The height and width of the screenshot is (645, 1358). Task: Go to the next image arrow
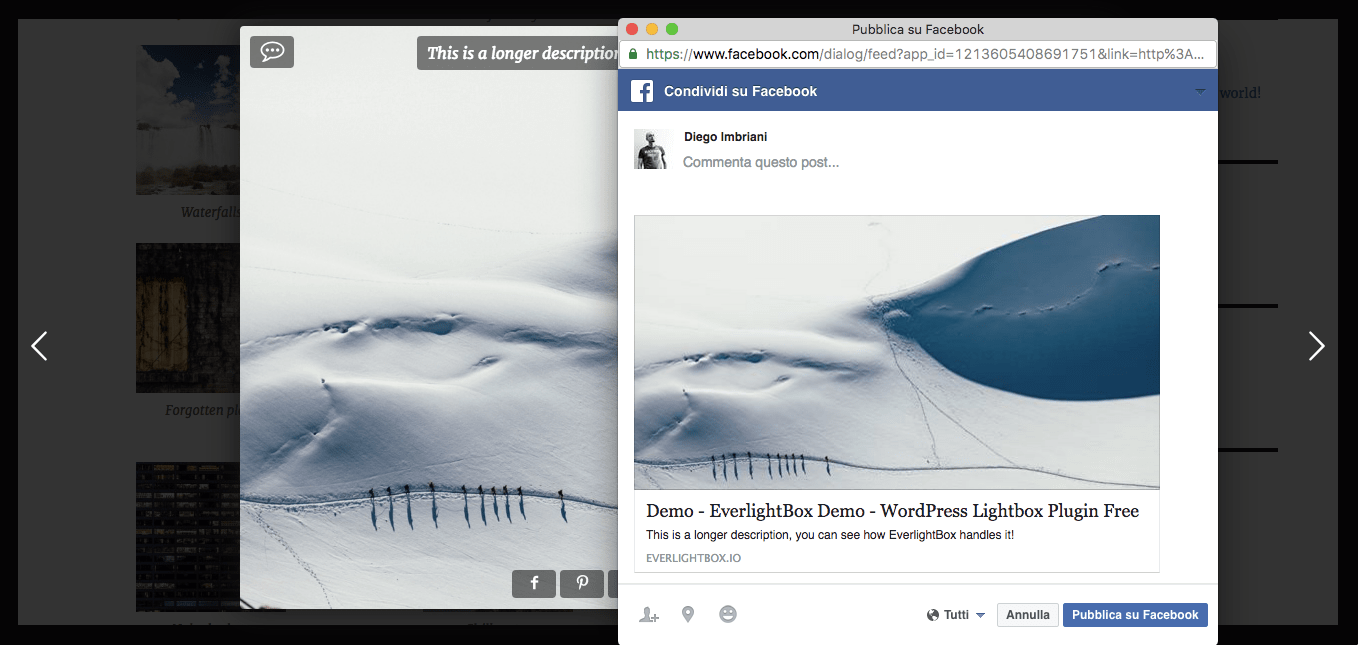coord(1317,346)
